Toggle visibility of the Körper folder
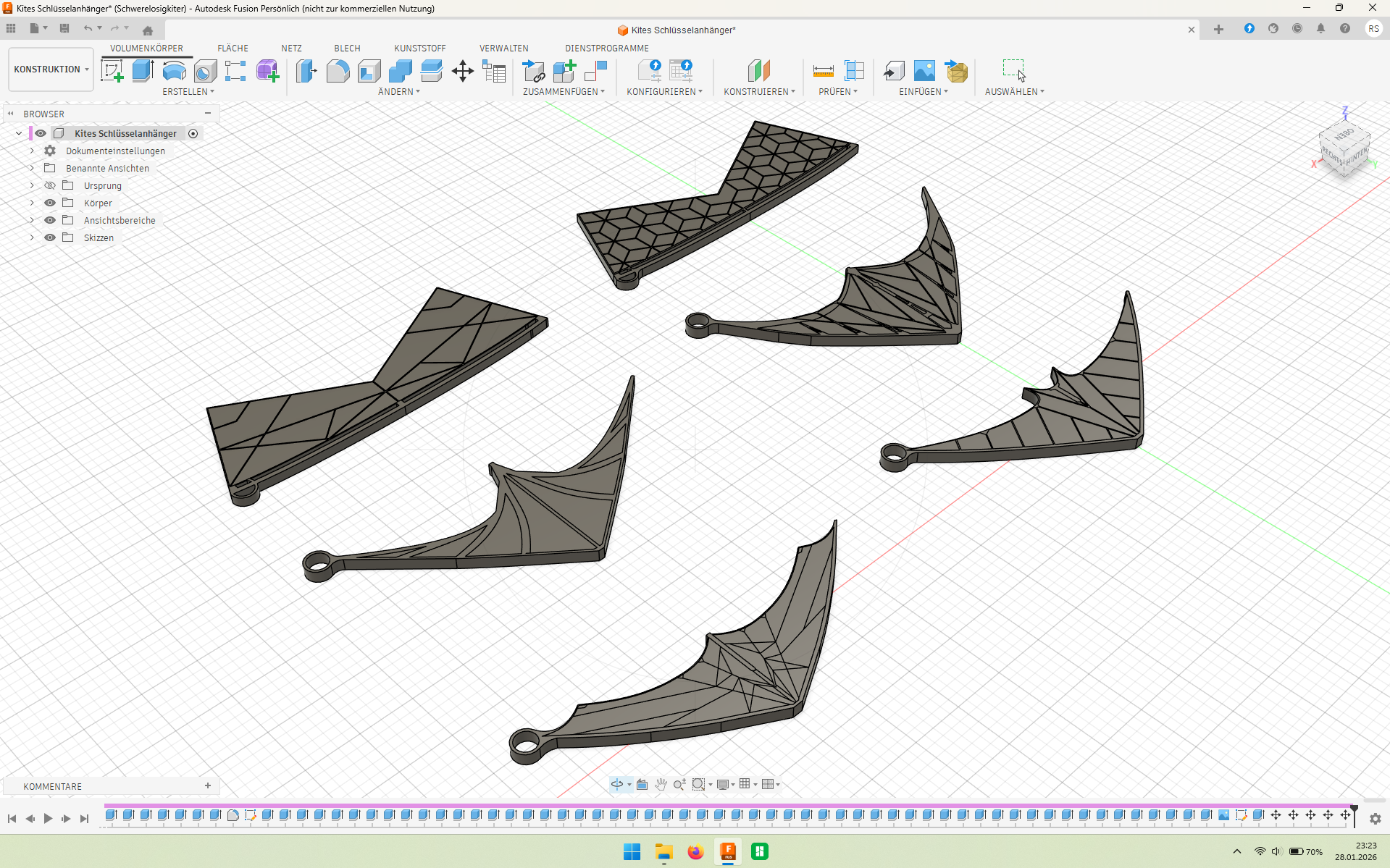The width and height of the screenshot is (1390, 868). [x=50, y=203]
